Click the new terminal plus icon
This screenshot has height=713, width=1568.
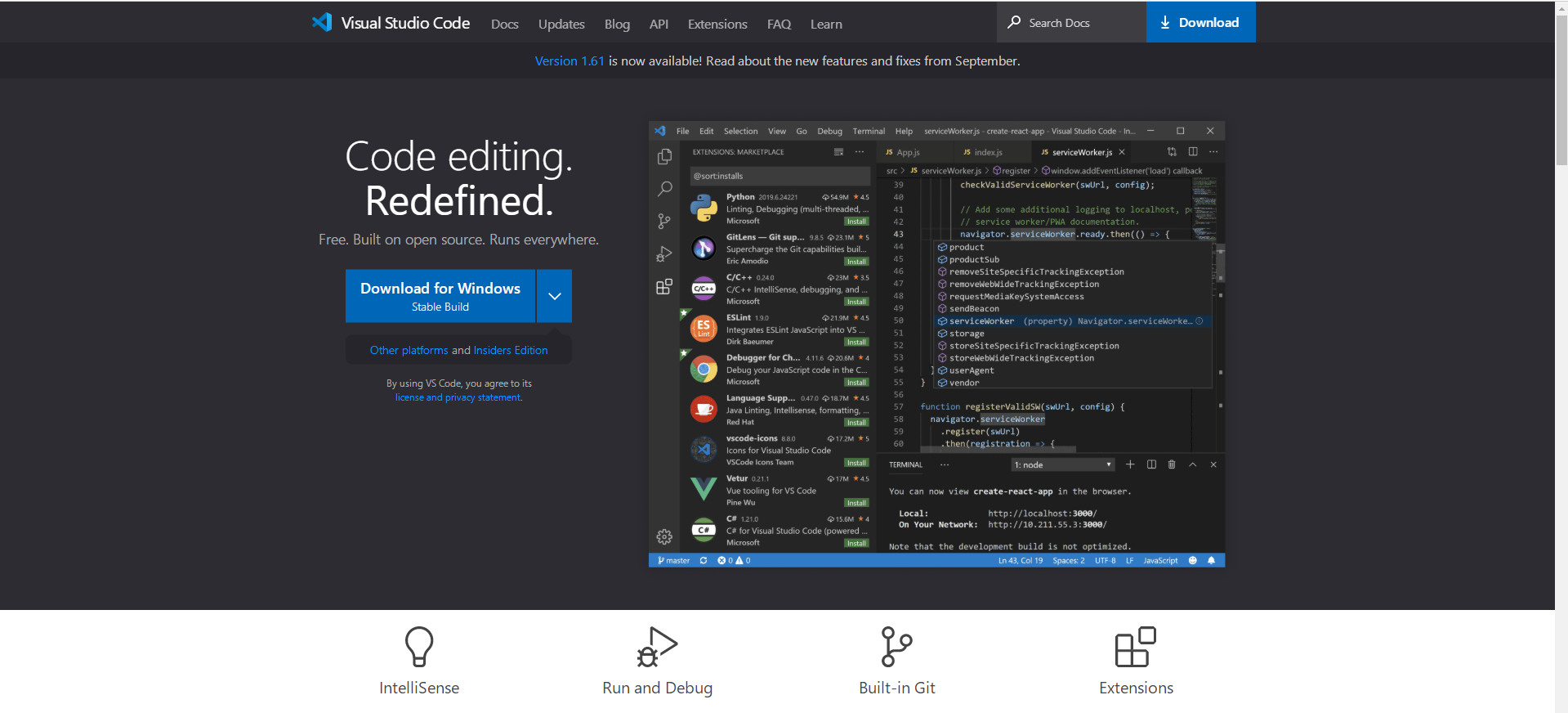tap(1130, 464)
